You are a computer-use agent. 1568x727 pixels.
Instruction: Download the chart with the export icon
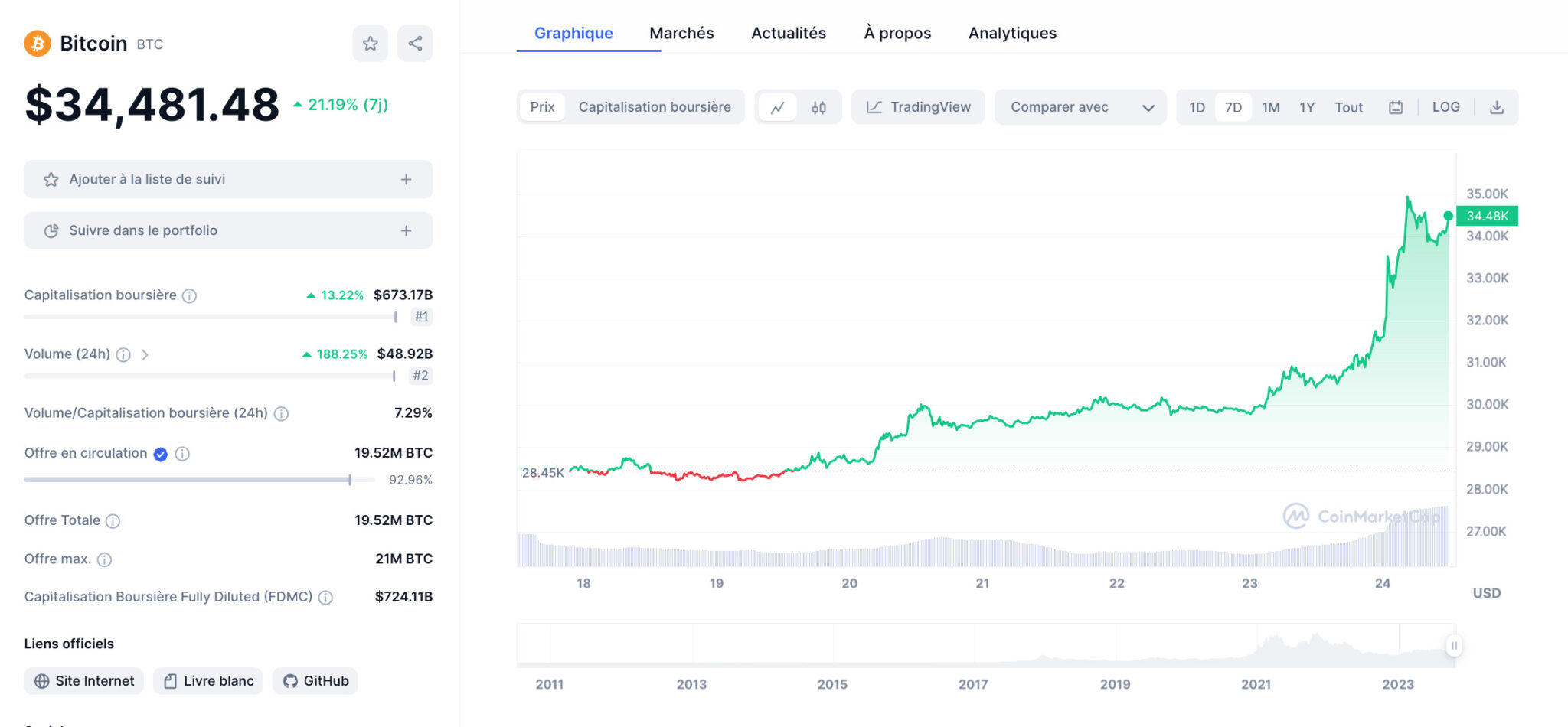(x=1498, y=107)
